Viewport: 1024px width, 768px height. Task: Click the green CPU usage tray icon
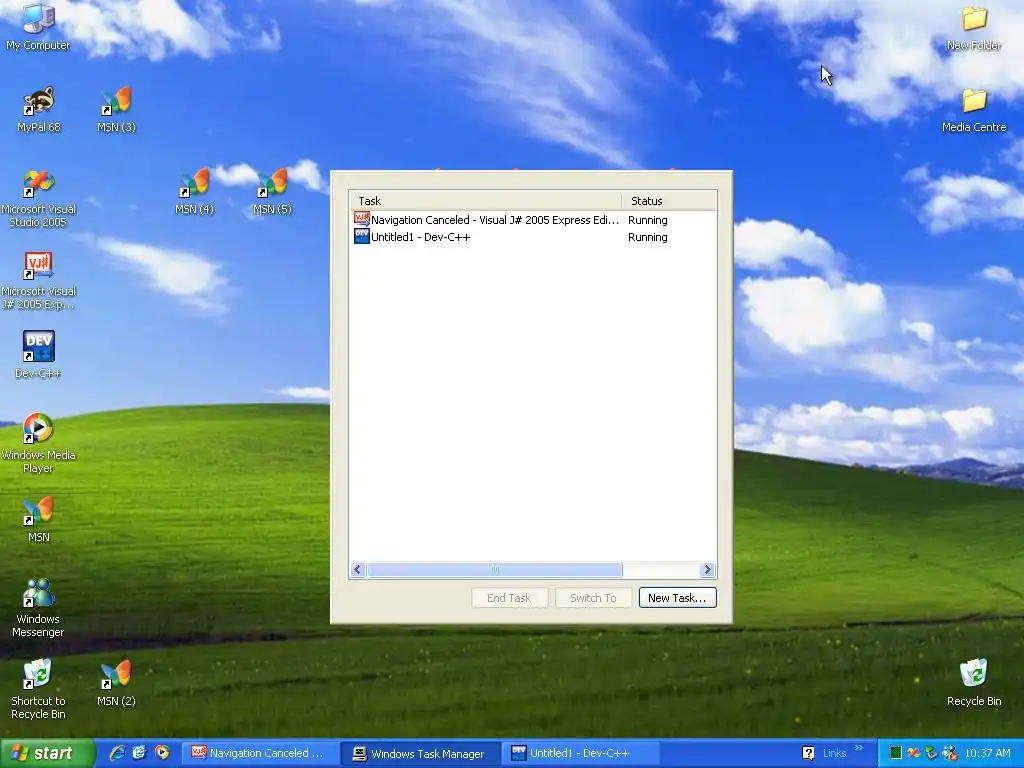896,753
